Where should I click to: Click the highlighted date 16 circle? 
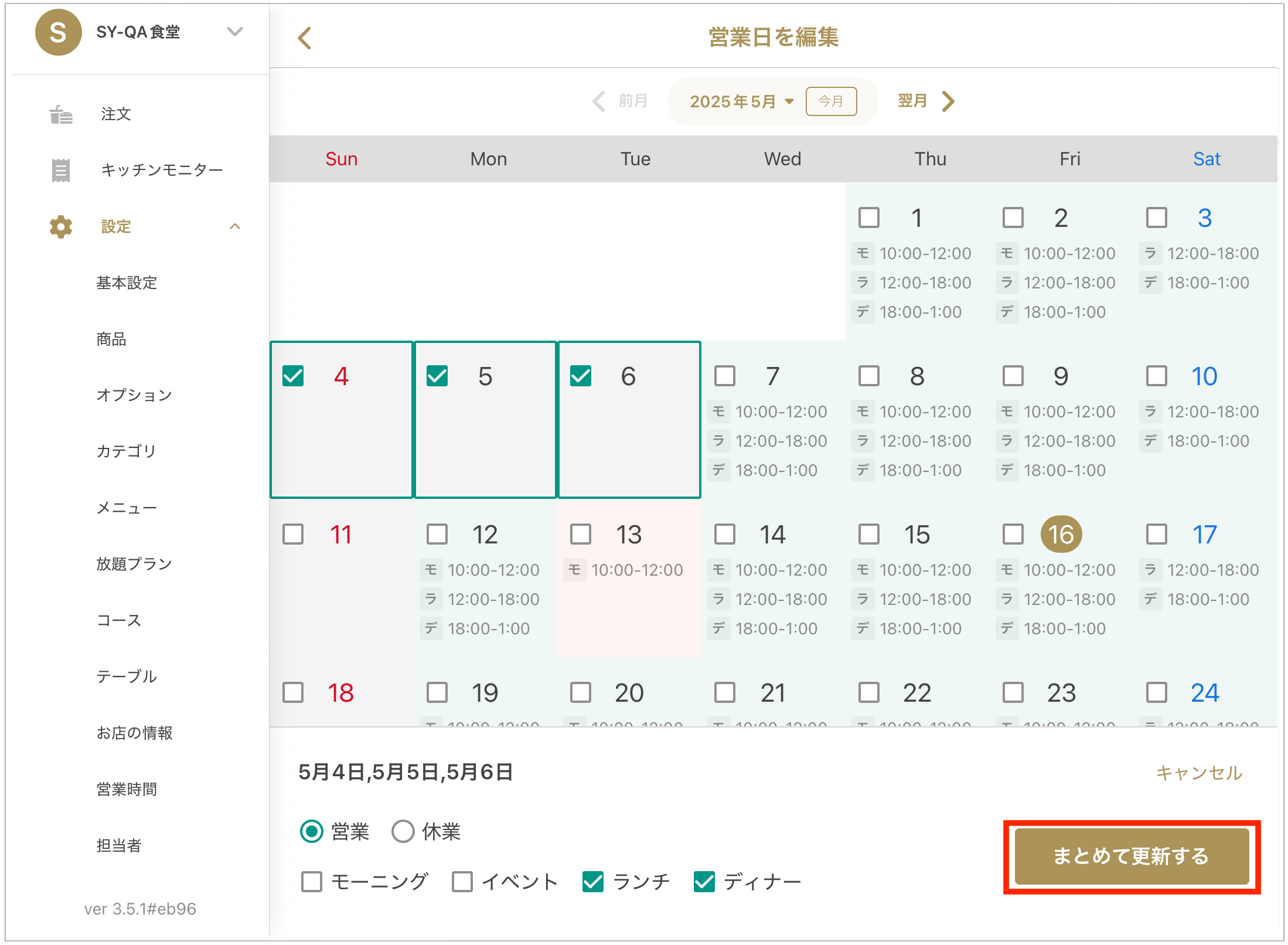1061,535
